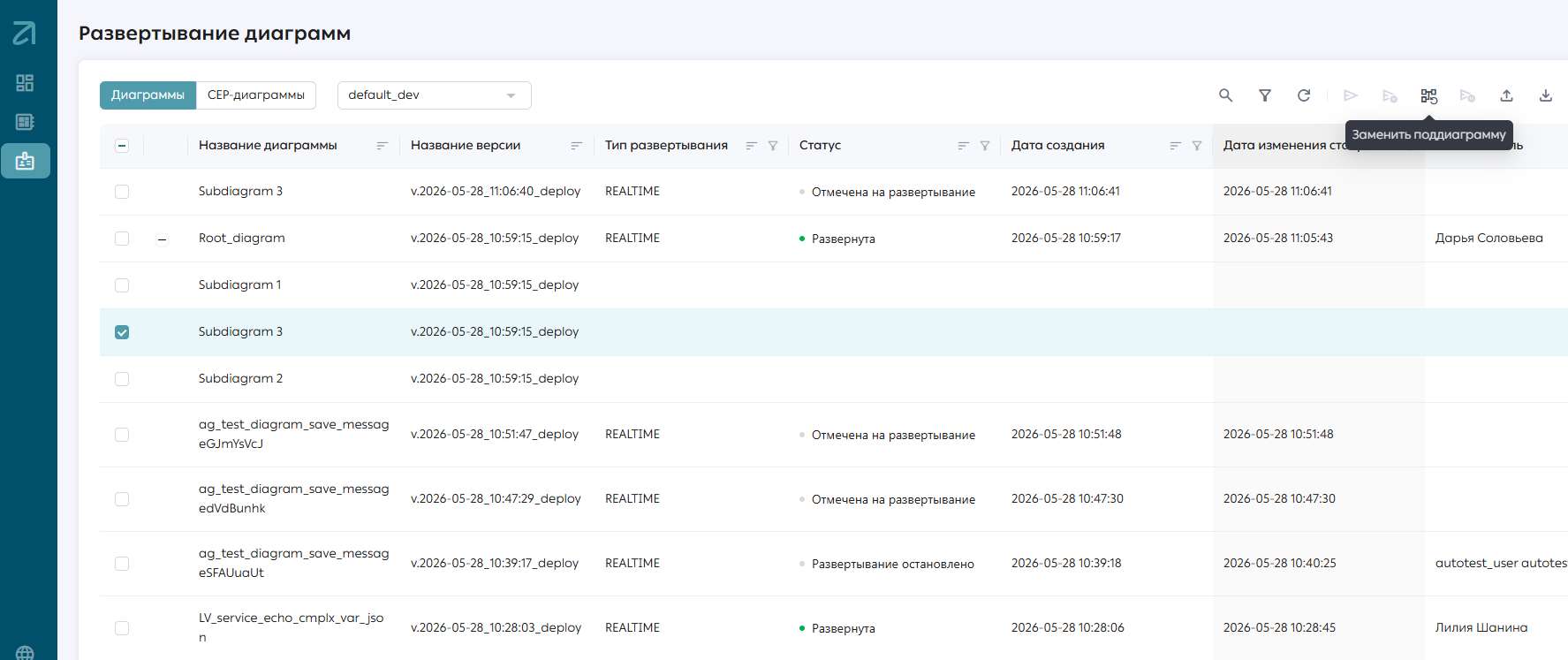The width and height of the screenshot is (1568, 660).
Task: Open the dashboard grid sidebar icon
Action: (25, 83)
